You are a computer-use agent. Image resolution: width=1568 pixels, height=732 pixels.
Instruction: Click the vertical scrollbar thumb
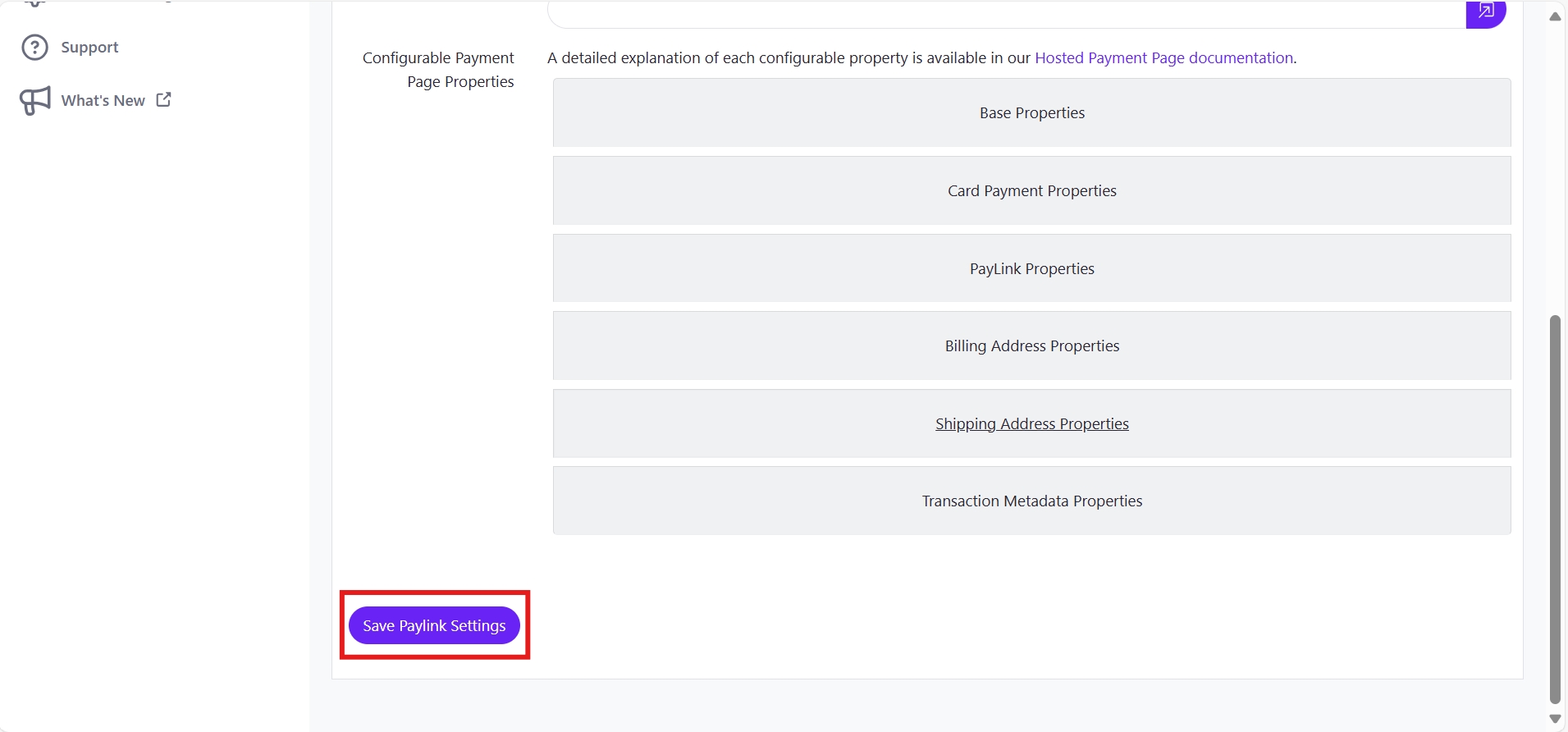pos(1554,509)
